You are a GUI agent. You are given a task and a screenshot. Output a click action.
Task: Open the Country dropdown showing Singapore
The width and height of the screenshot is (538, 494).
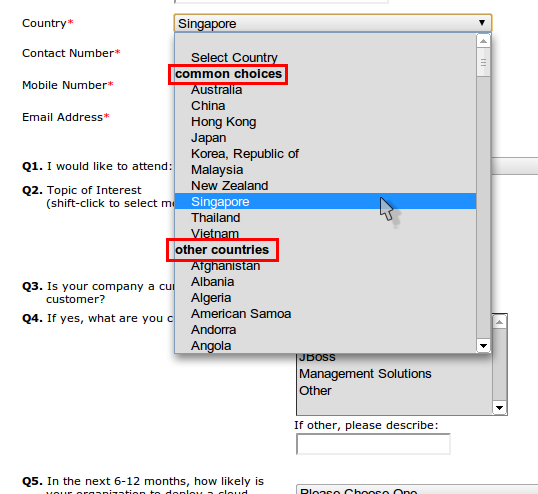pyautogui.click(x=333, y=23)
